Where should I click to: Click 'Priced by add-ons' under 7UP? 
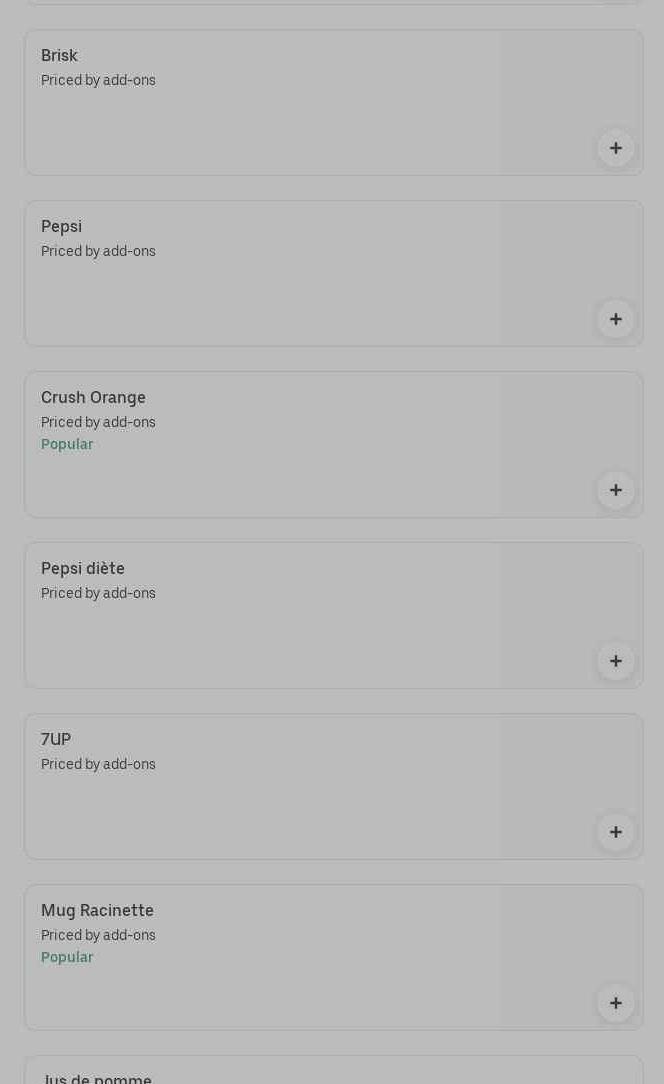coord(98,765)
